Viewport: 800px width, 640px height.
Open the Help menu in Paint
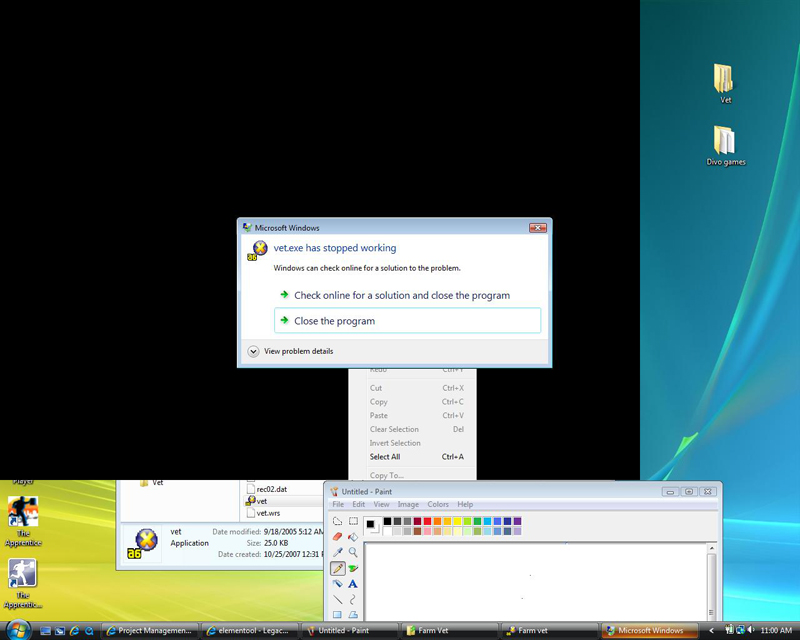pyautogui.click(x=465, y=504)
